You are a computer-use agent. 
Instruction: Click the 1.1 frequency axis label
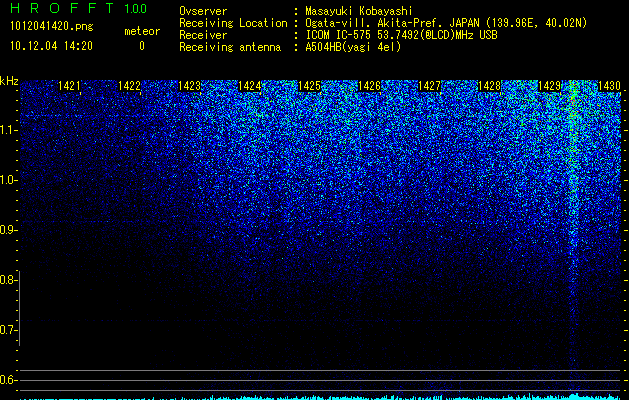coord(8,130)
